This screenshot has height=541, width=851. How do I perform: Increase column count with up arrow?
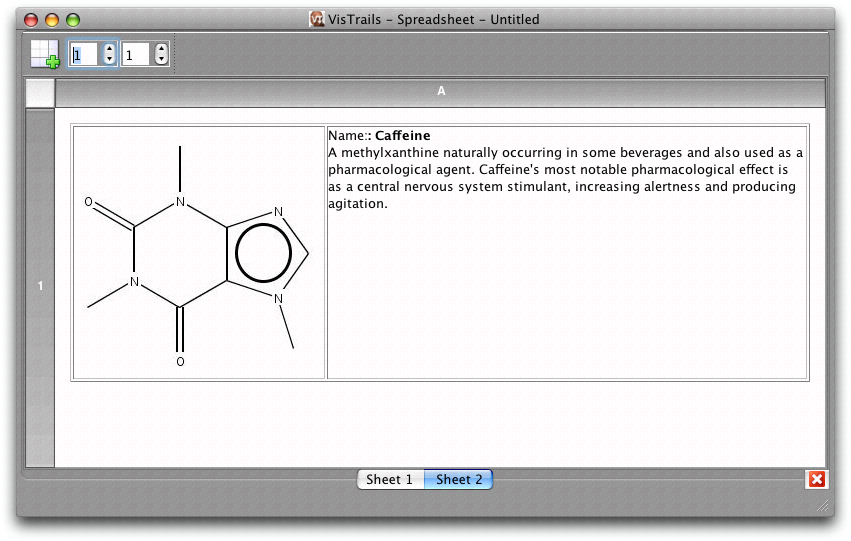pos(162,49)
